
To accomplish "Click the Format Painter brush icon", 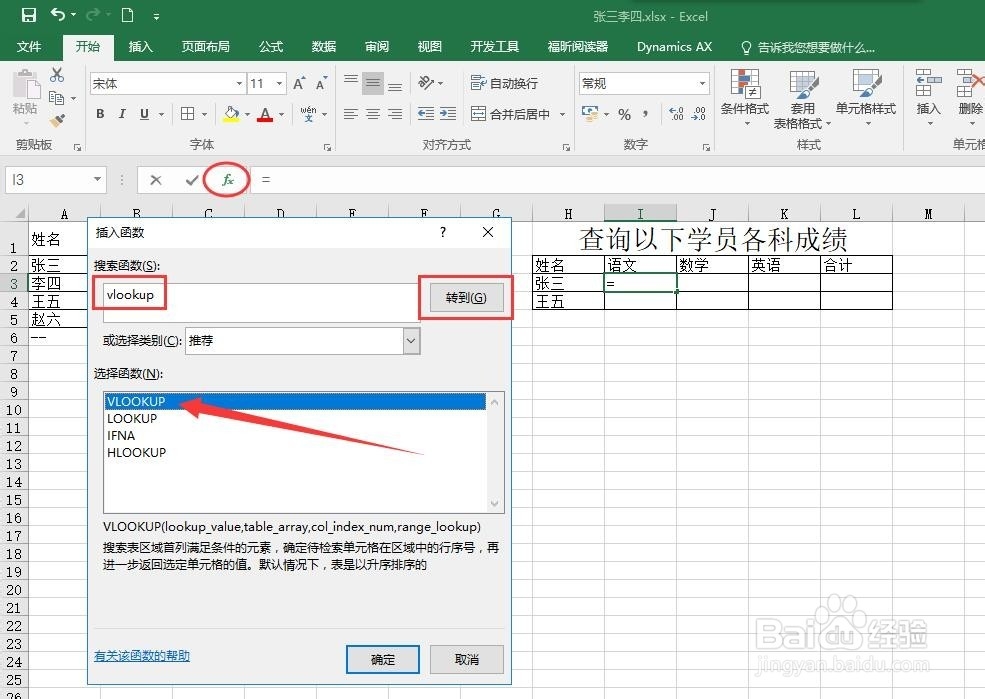I will pyautogui.click(x=57, y=120).
